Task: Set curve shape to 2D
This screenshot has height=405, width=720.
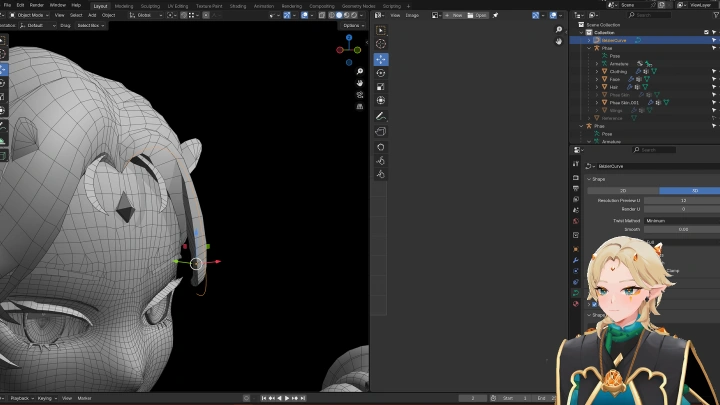Action: tap(623, 190)
